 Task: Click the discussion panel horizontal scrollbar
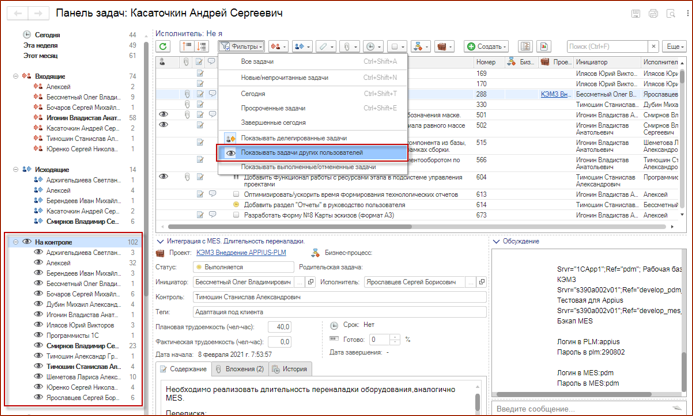point(574,394)
